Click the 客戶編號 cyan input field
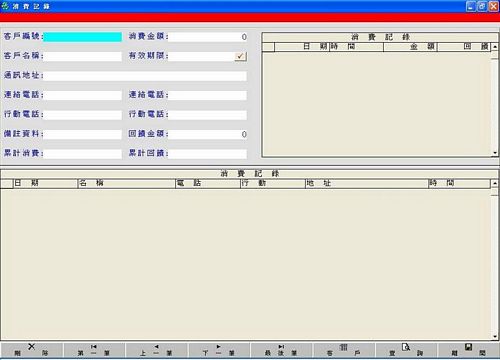 point(83,37)
